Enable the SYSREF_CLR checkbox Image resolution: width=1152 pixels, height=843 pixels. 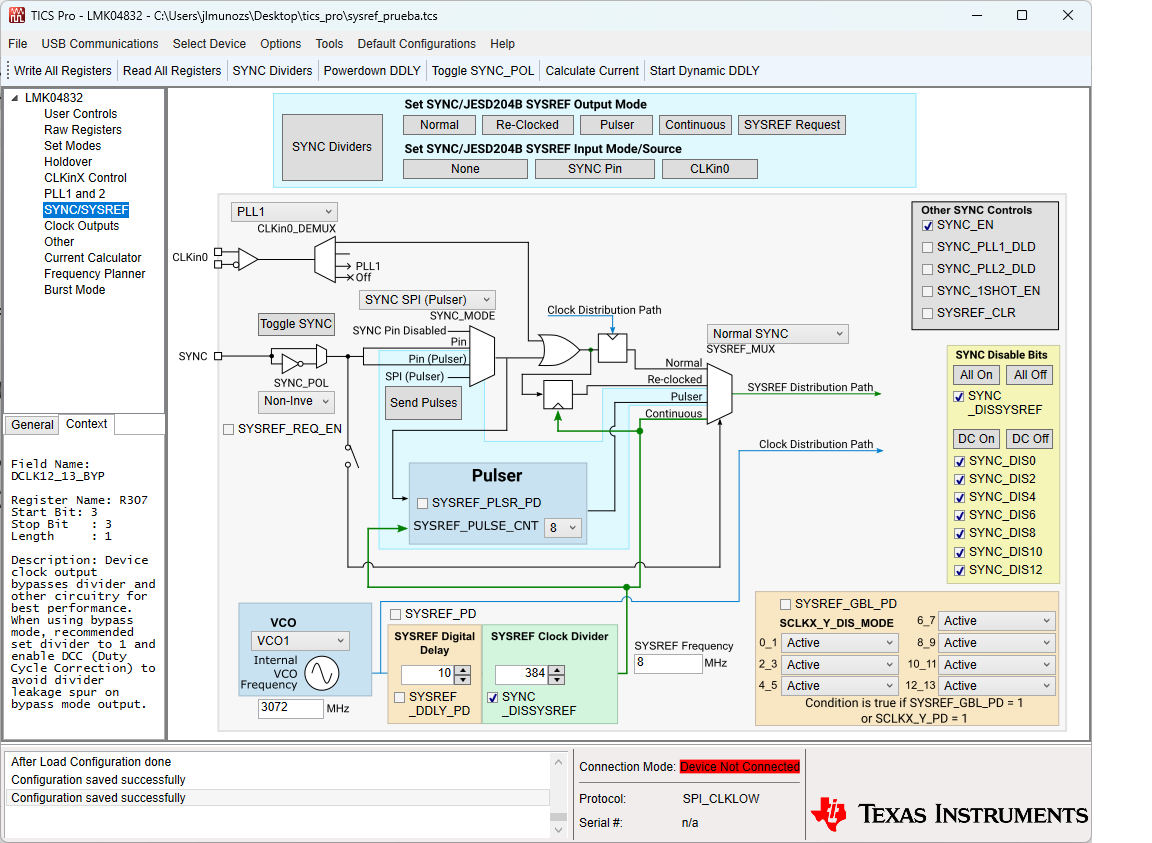tap(927, 314)
